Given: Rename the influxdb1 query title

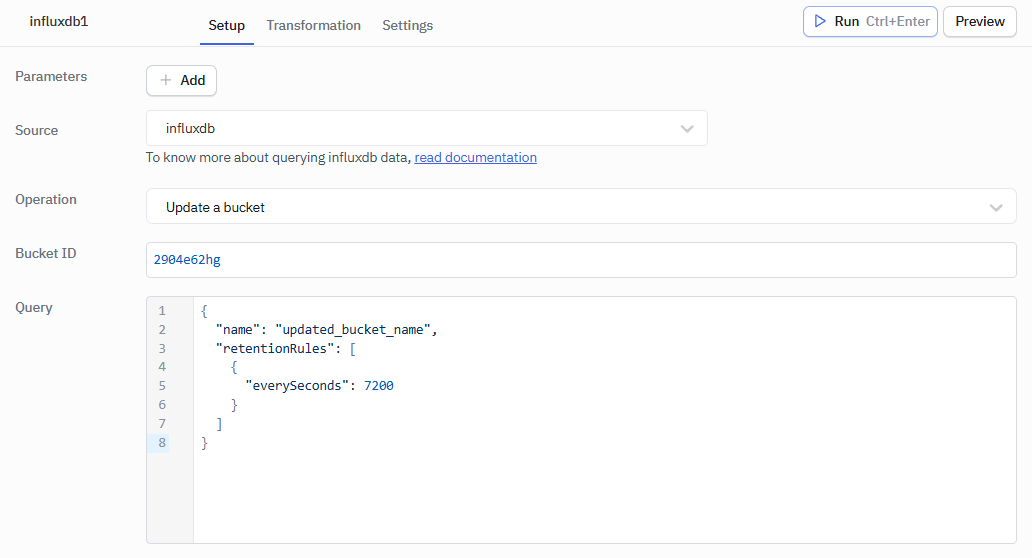Looking at the screenshot, I should click(x=59, y=21).
